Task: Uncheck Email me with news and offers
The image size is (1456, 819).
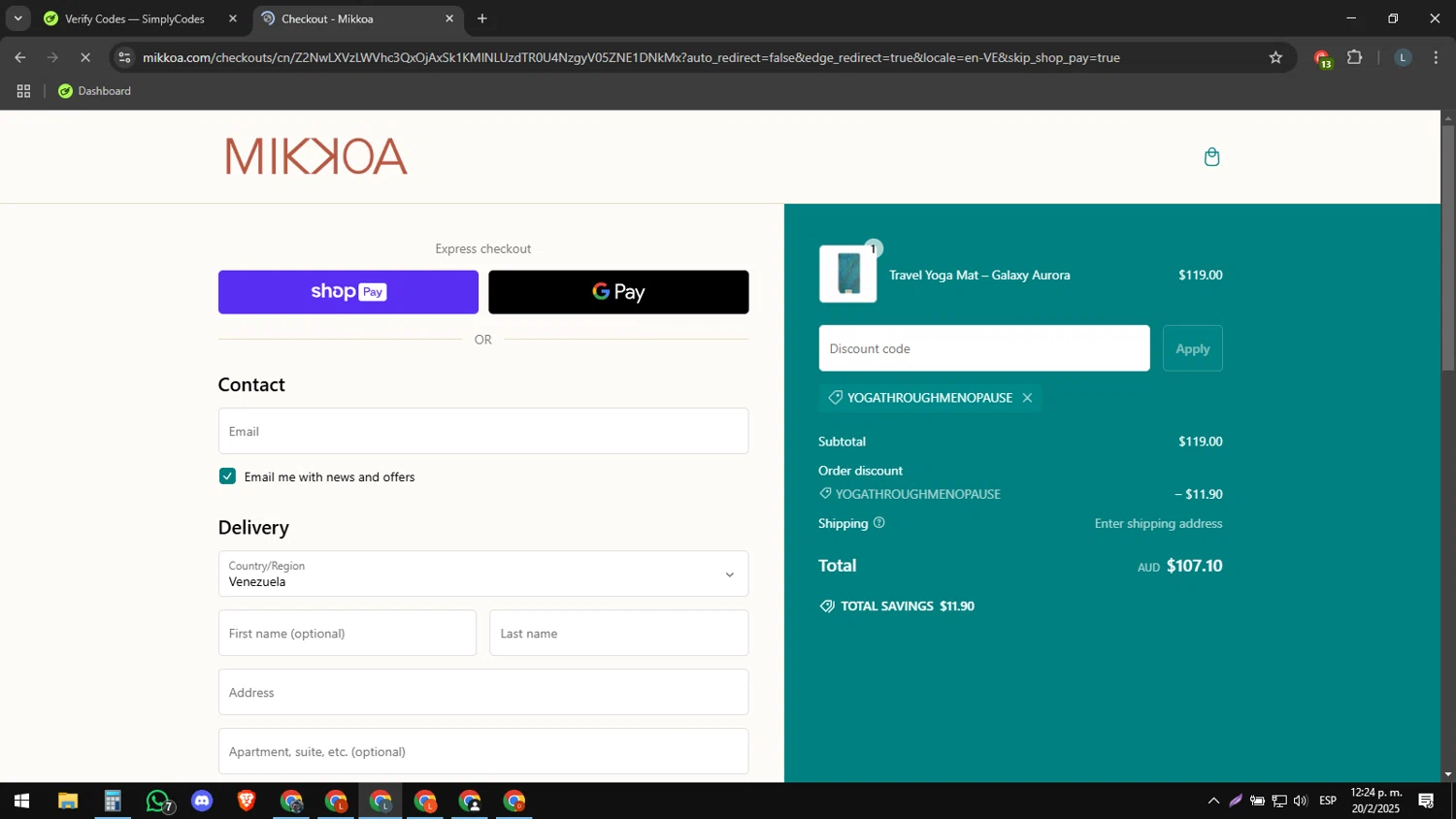Action: [227, 476]
